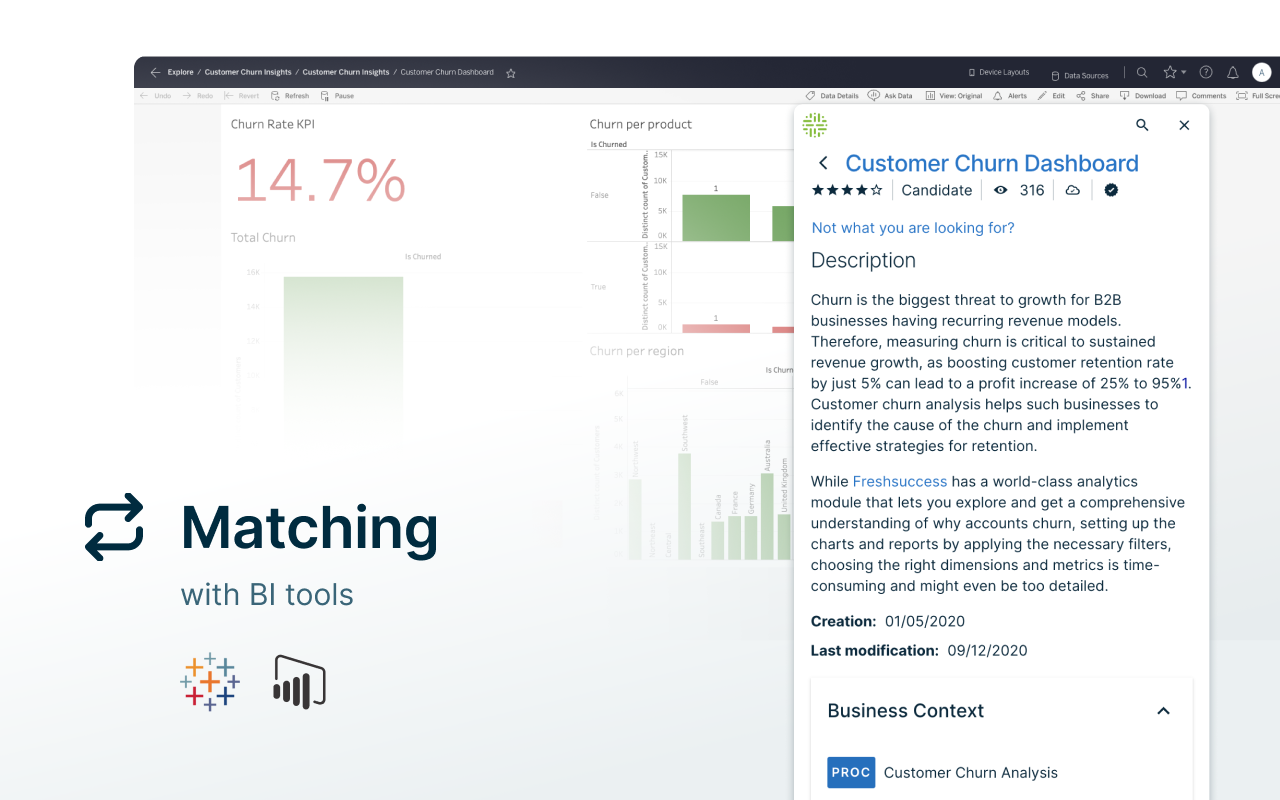1280x800 pixels.
Task: Rate the dashboard with the fifth star
Action: click(877, 190)
